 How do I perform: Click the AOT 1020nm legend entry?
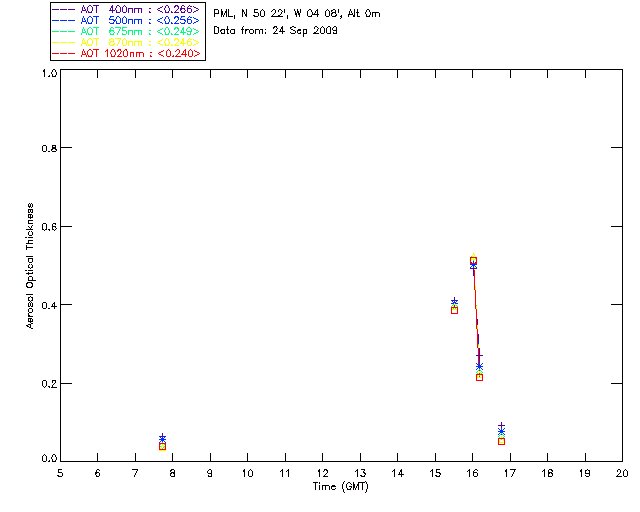pyautogui.click(x=126, y=53)
